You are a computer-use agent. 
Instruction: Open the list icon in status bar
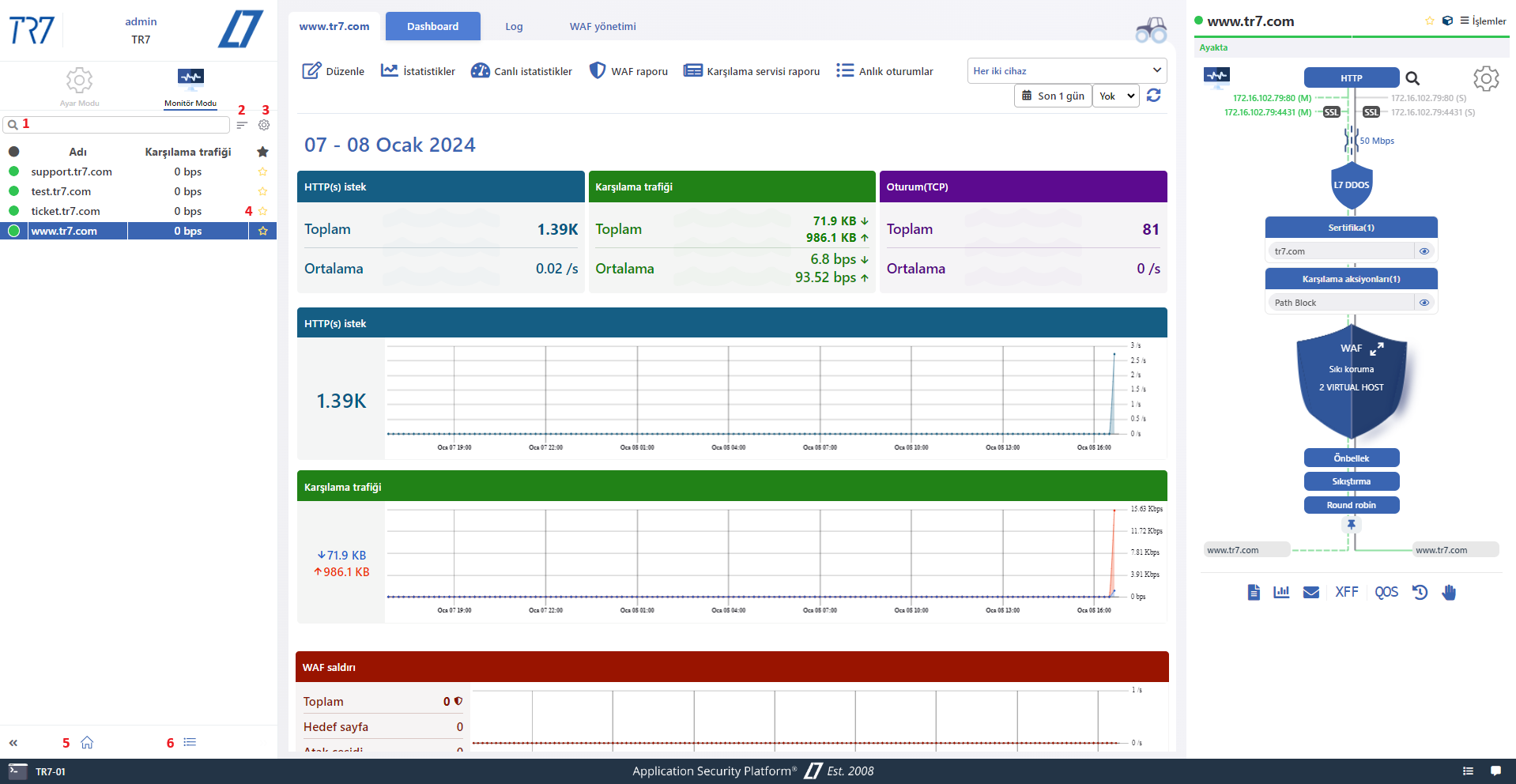pyautogui.click(x=1468, y=771)
